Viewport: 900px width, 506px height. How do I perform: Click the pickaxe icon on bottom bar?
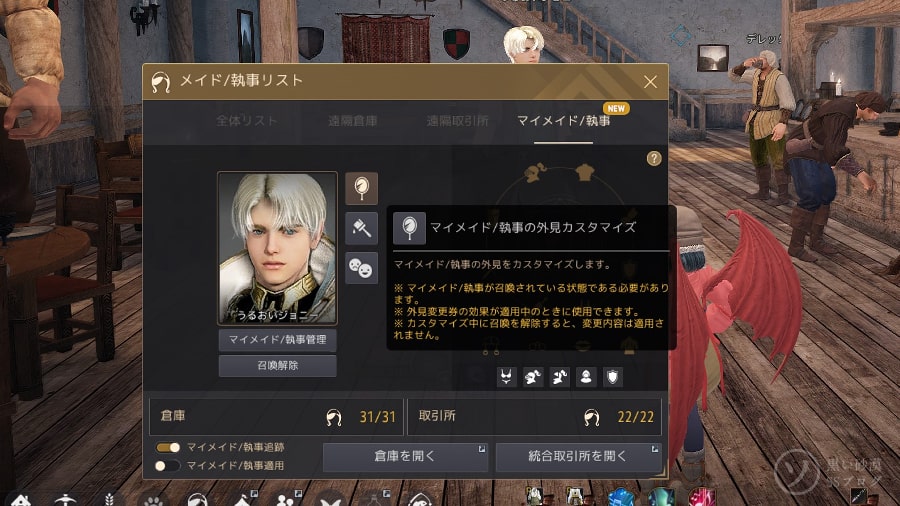[65, 500]
